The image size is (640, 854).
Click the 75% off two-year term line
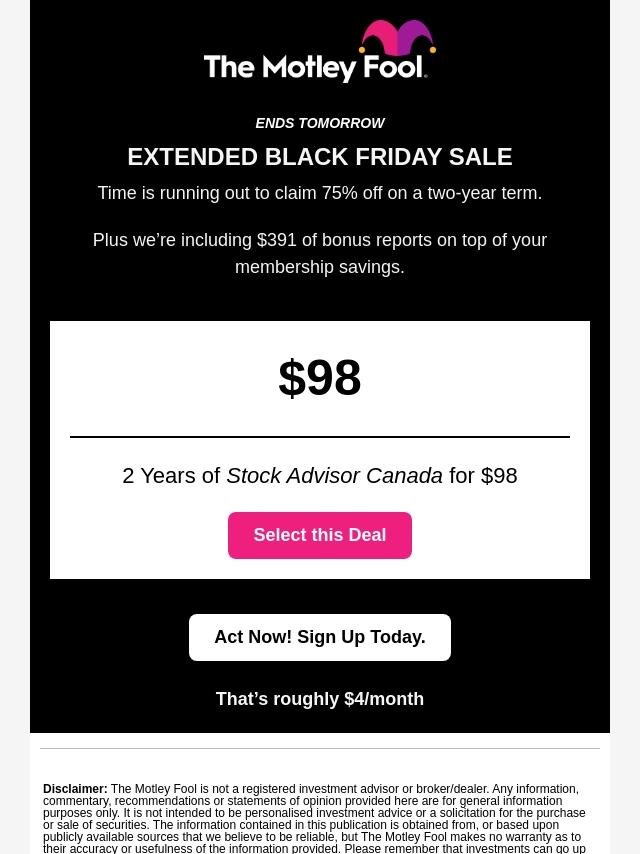click(x=320, y=193)
